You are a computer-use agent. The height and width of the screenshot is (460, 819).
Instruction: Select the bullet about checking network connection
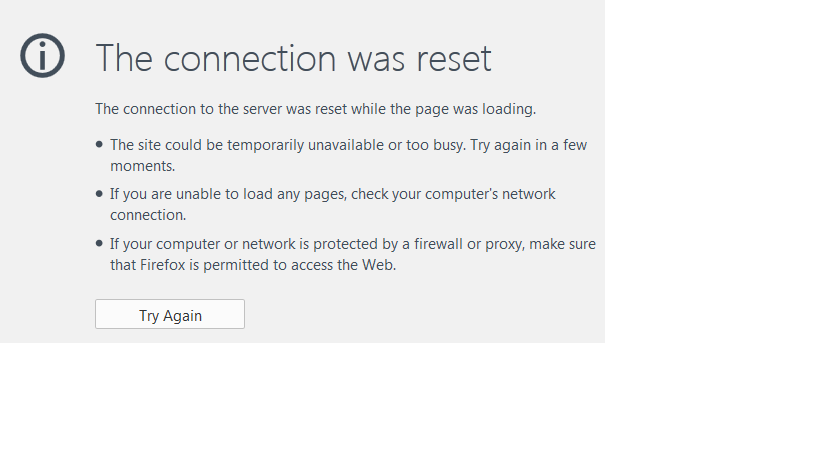pyautogui.click(x=332, y=204)
